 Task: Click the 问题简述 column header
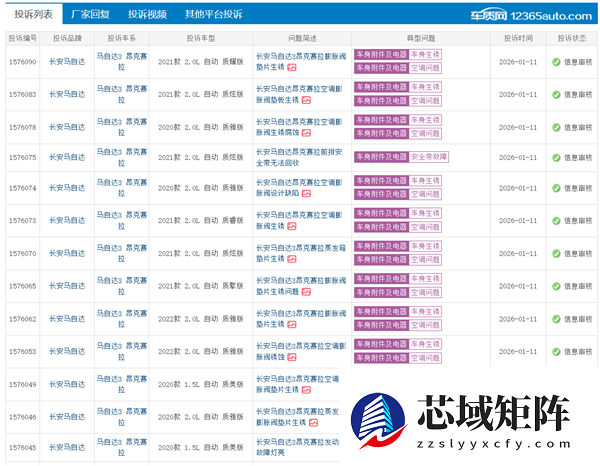[x=302, y=38]
